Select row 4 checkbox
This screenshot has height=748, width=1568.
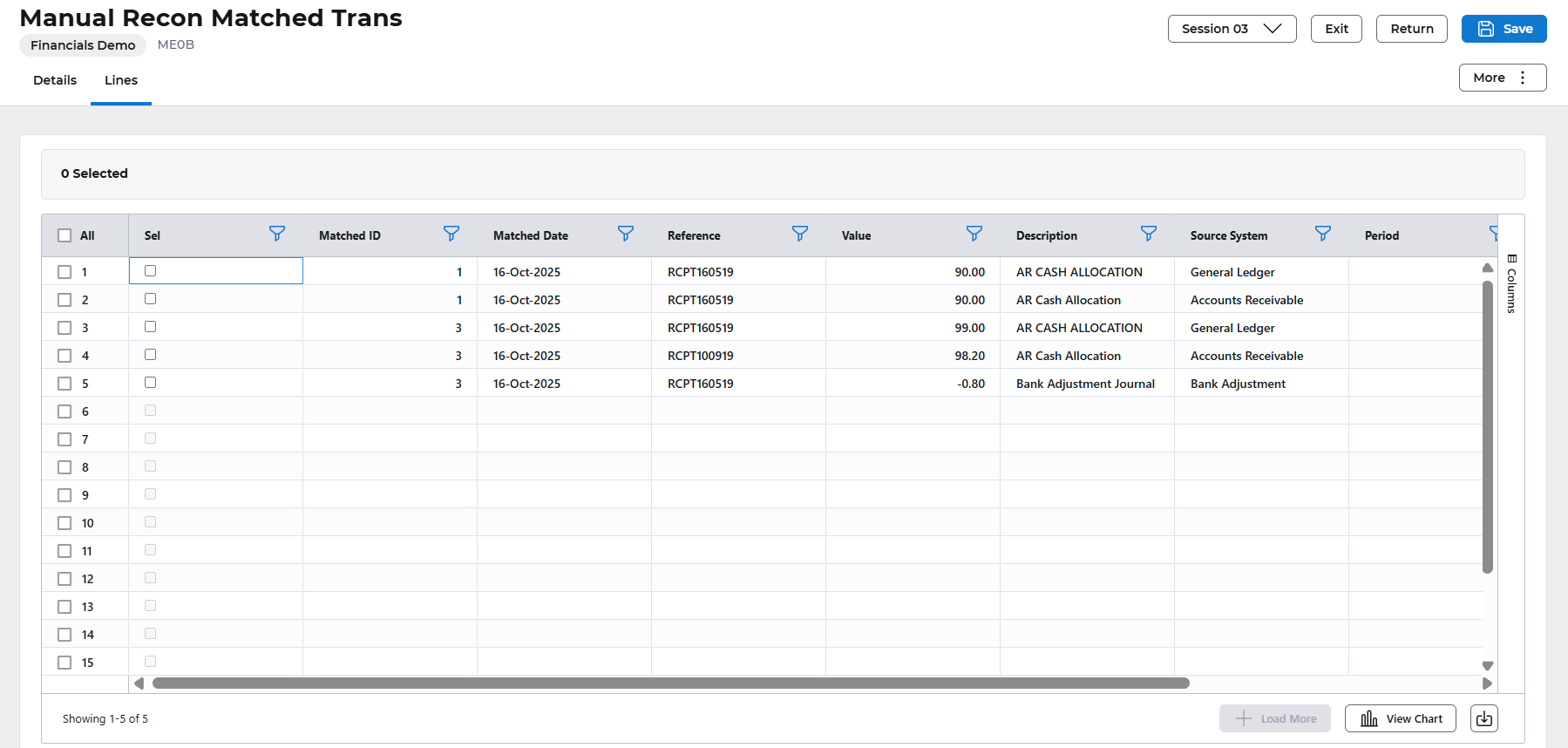64,356
